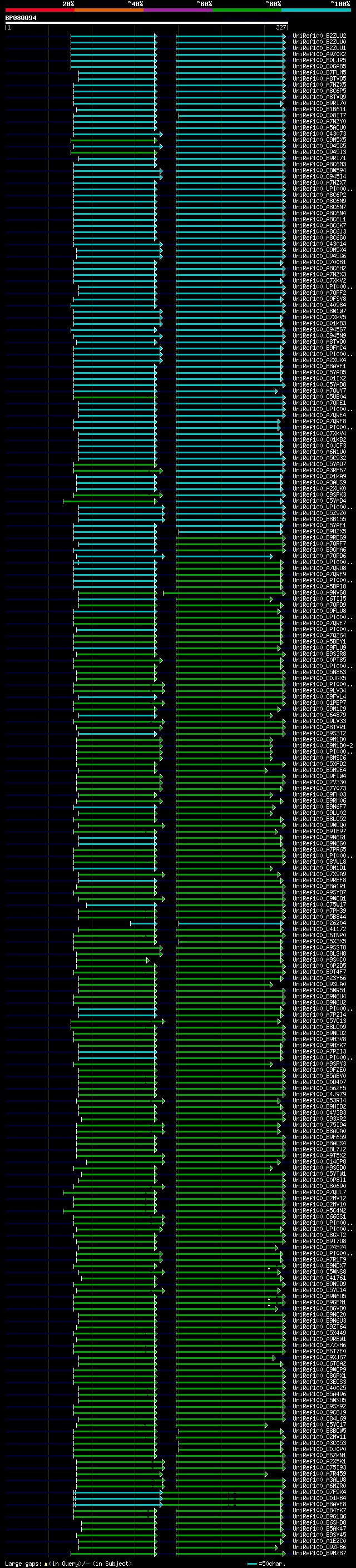The width and height of the screenshot is (356, 1568).
Task: Select label UniRef100_Q3ECS3
Action: coord(319,1382)
